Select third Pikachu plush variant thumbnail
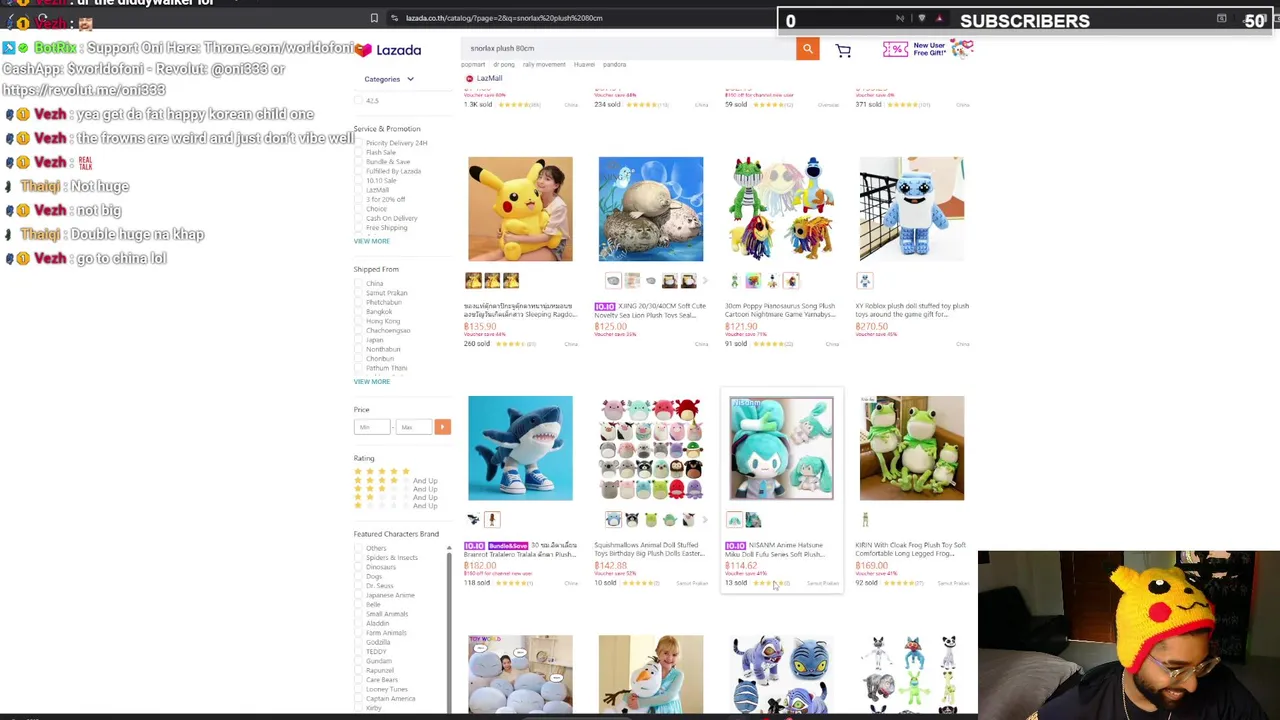1280x720 pixels. (x=511, y=281)
